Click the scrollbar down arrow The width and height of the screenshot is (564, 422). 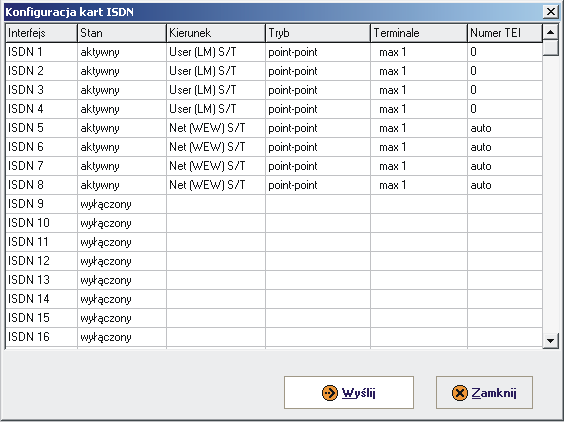click(550, 340)
